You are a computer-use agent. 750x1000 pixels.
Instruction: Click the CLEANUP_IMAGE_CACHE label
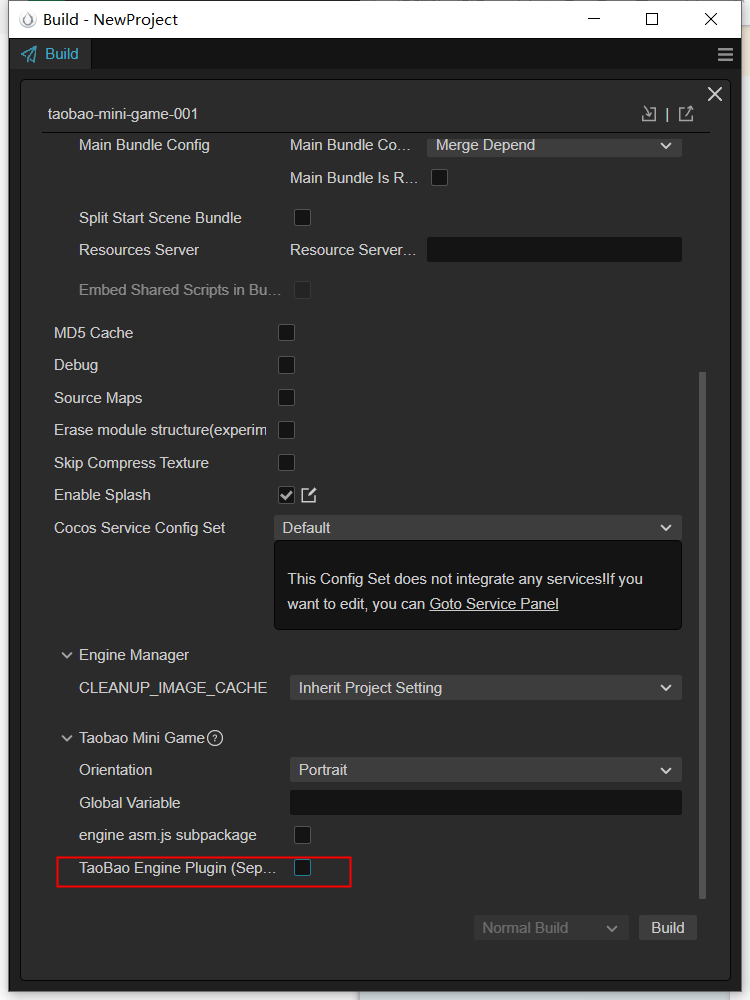[173, 688]
